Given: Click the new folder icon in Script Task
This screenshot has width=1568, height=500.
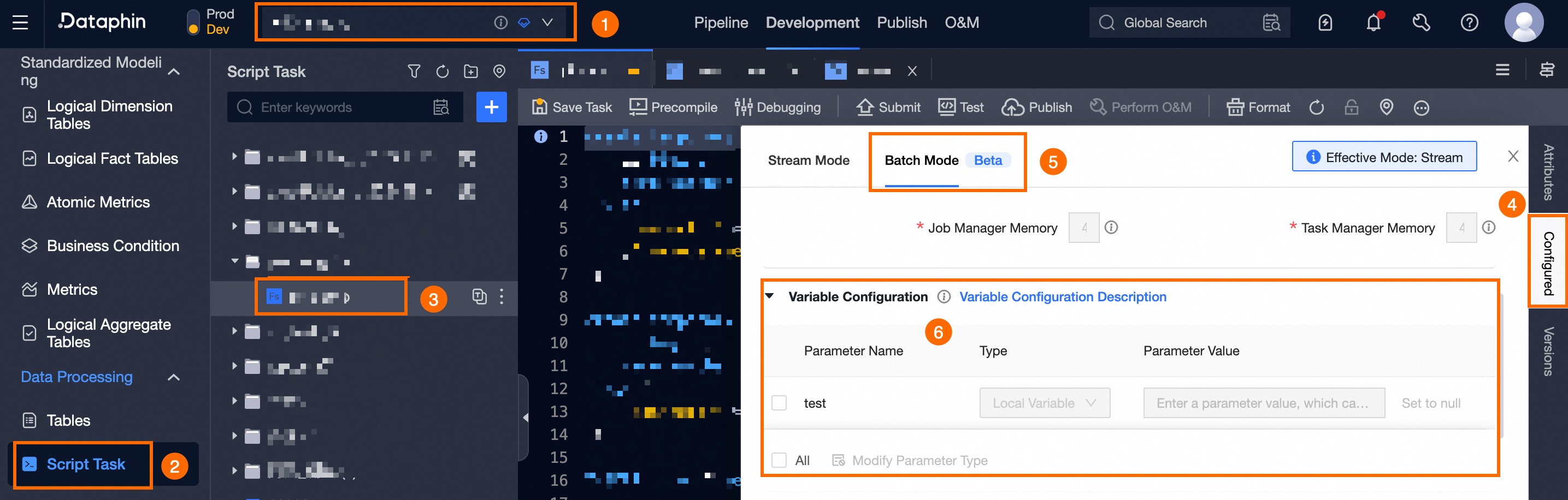Looking at the screenshot, I should coord(470,72).
